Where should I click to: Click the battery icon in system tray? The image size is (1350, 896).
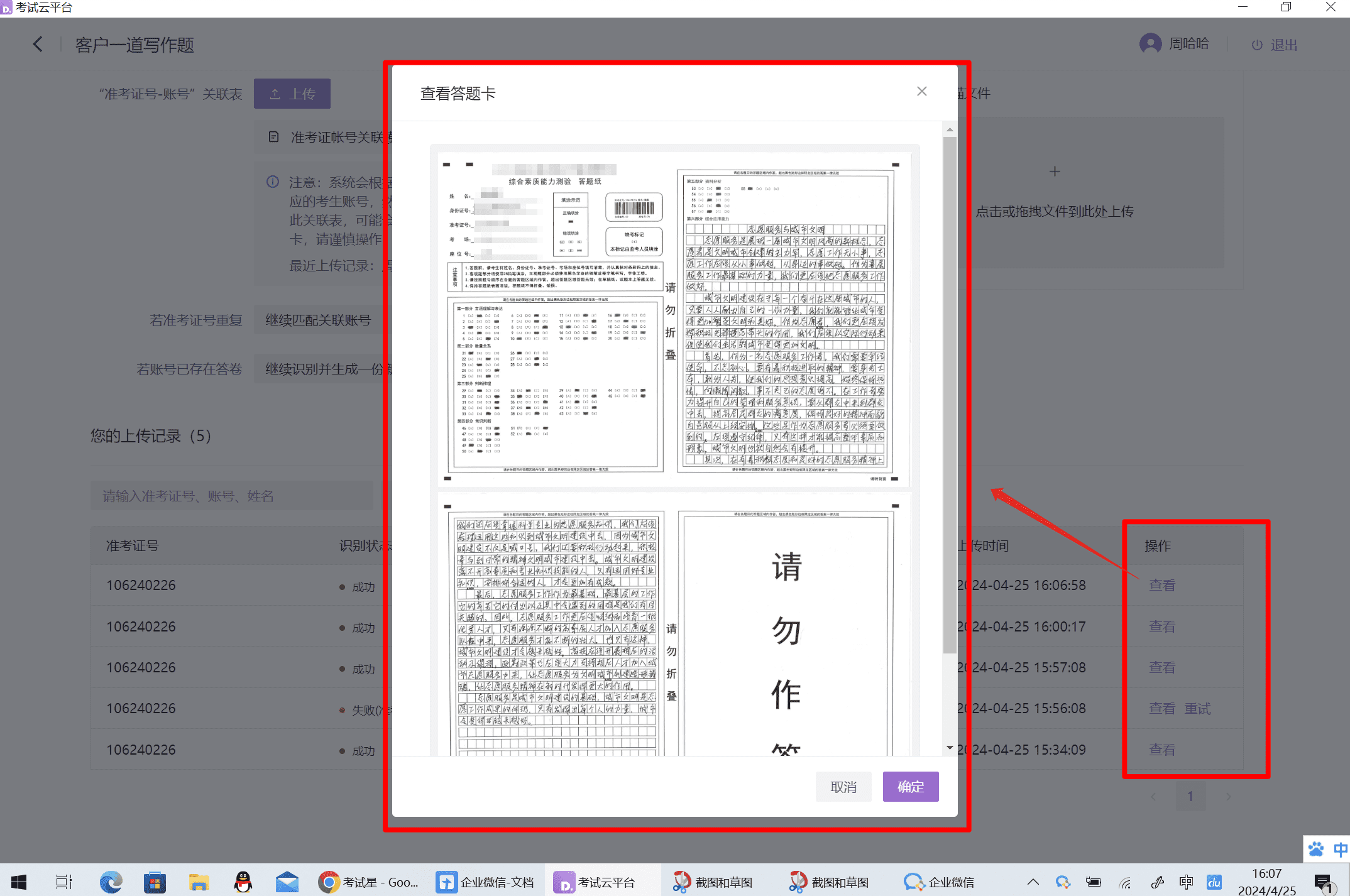1094,882
